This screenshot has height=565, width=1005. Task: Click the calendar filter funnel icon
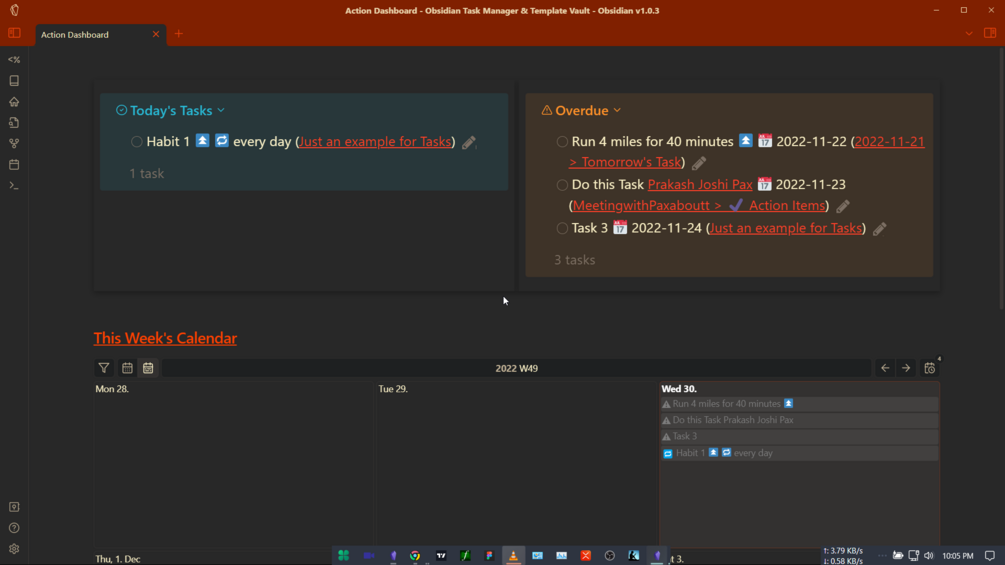[104, 368]
